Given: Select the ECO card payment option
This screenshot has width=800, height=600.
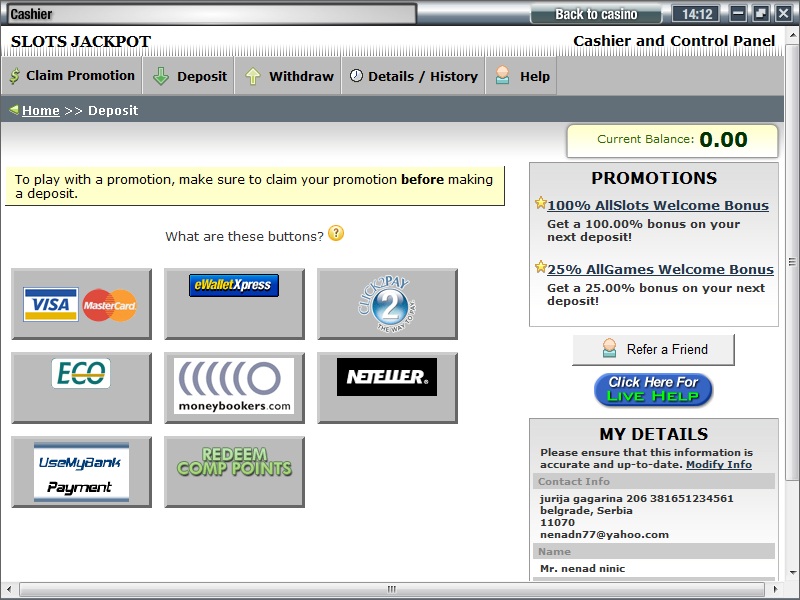Looking at the screenshot, I should (x=81, y=388).
